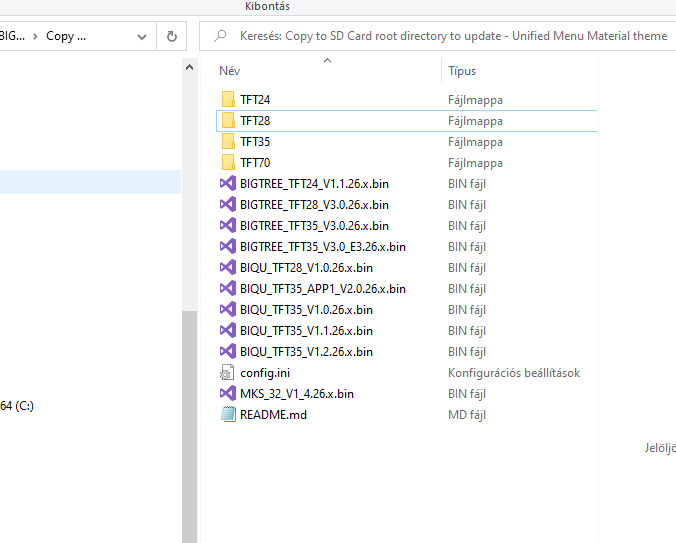Image resolution: width=676 pixels, height=543 pixels.
Task: Click BIN fájl type of MKS_32_V1_4.26.x.bin
Action: point(467,394)
